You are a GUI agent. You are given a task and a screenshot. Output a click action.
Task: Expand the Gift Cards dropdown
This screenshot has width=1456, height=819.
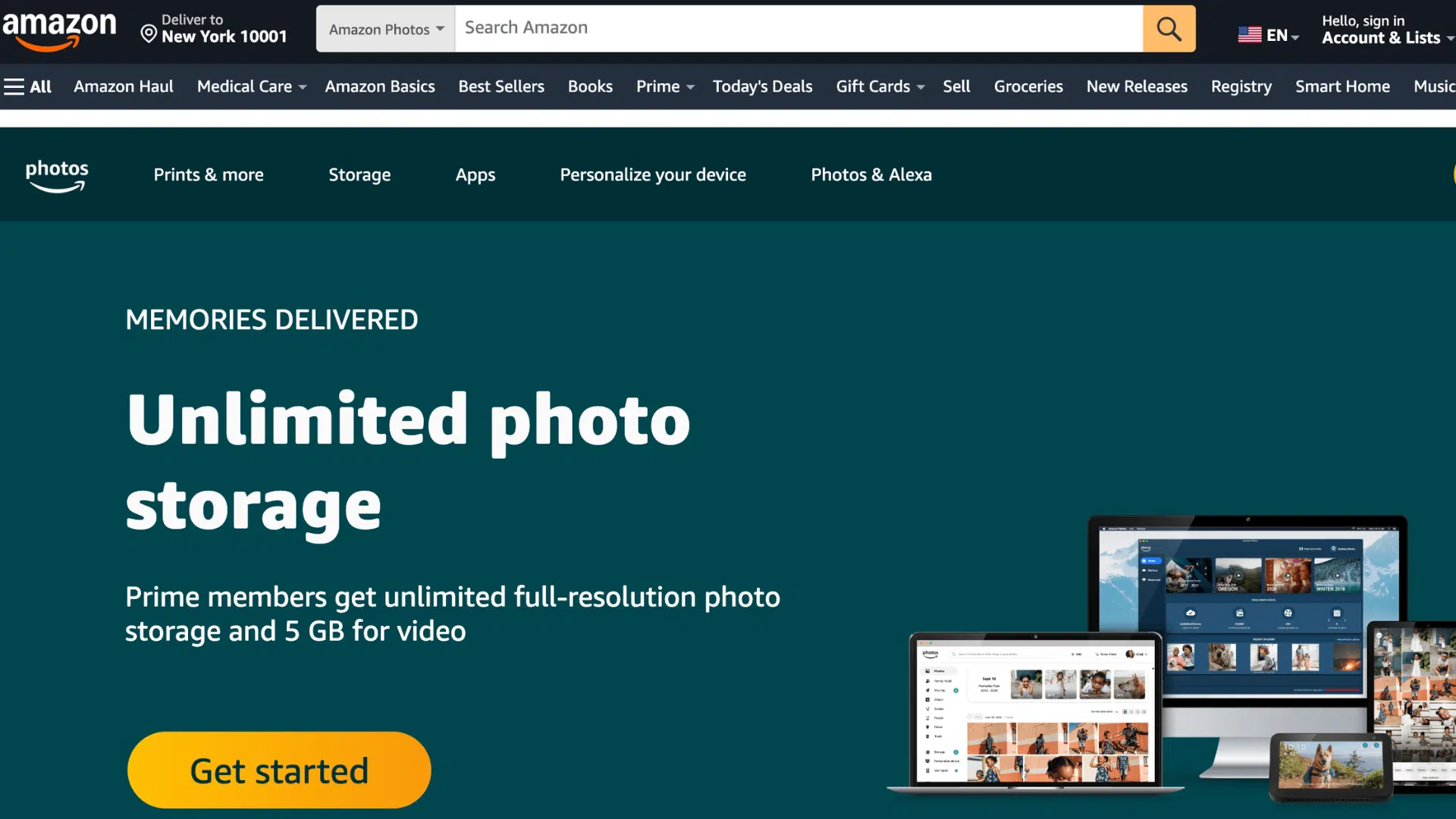880,86
